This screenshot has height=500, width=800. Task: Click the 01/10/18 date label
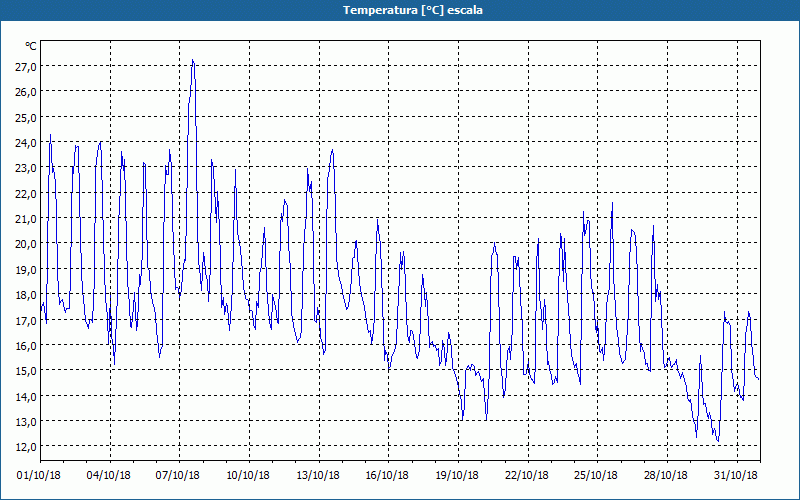[39, 476]
